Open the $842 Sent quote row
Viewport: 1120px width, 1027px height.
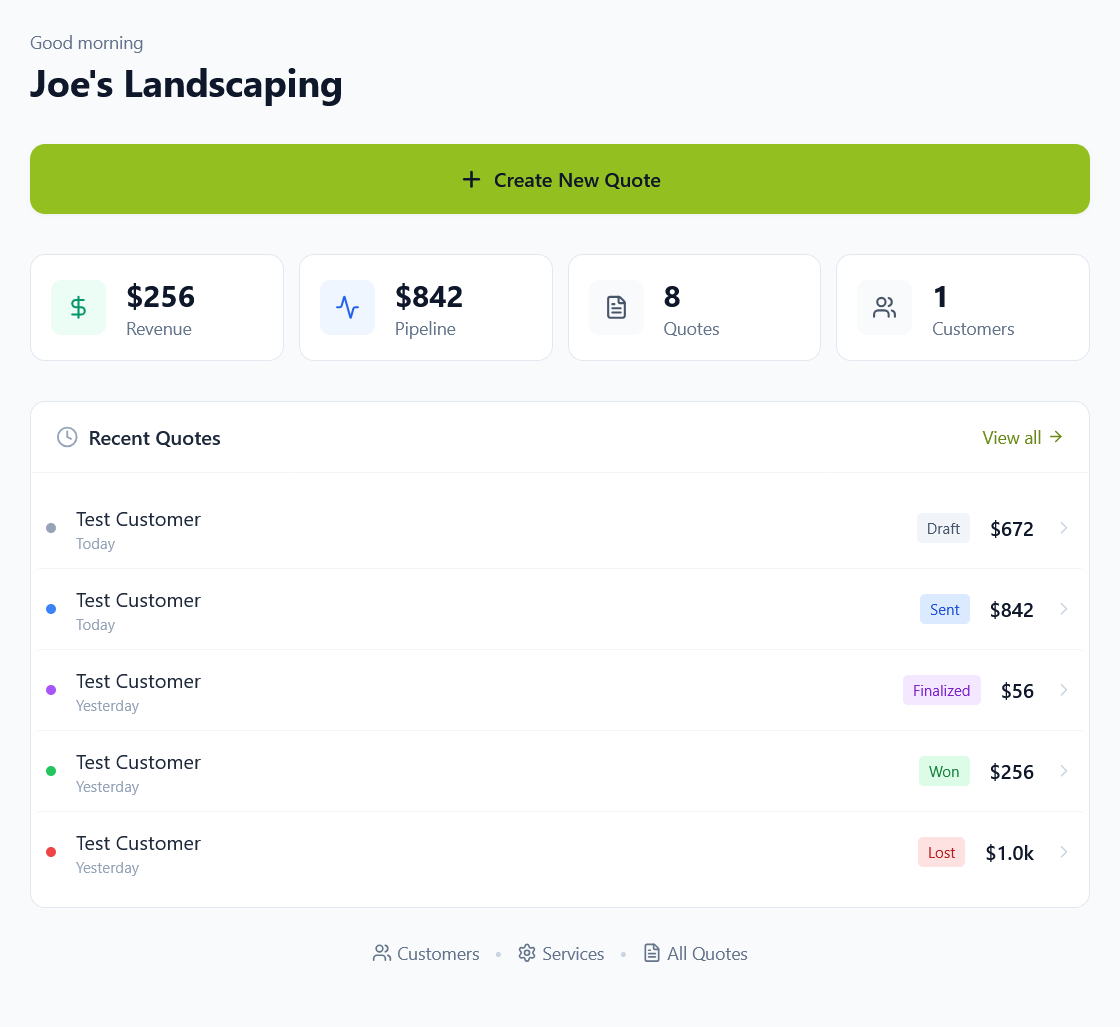click(500, 609)
